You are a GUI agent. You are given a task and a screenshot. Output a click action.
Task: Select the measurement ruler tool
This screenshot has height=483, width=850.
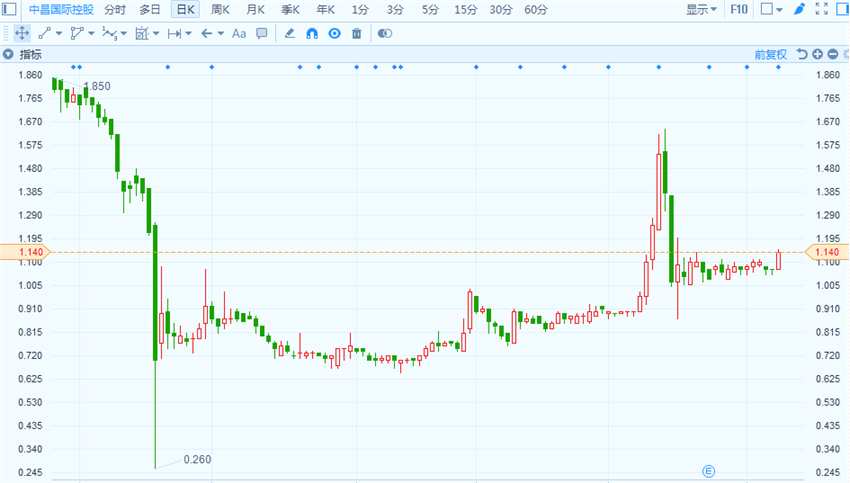click(x=141, y=34)
